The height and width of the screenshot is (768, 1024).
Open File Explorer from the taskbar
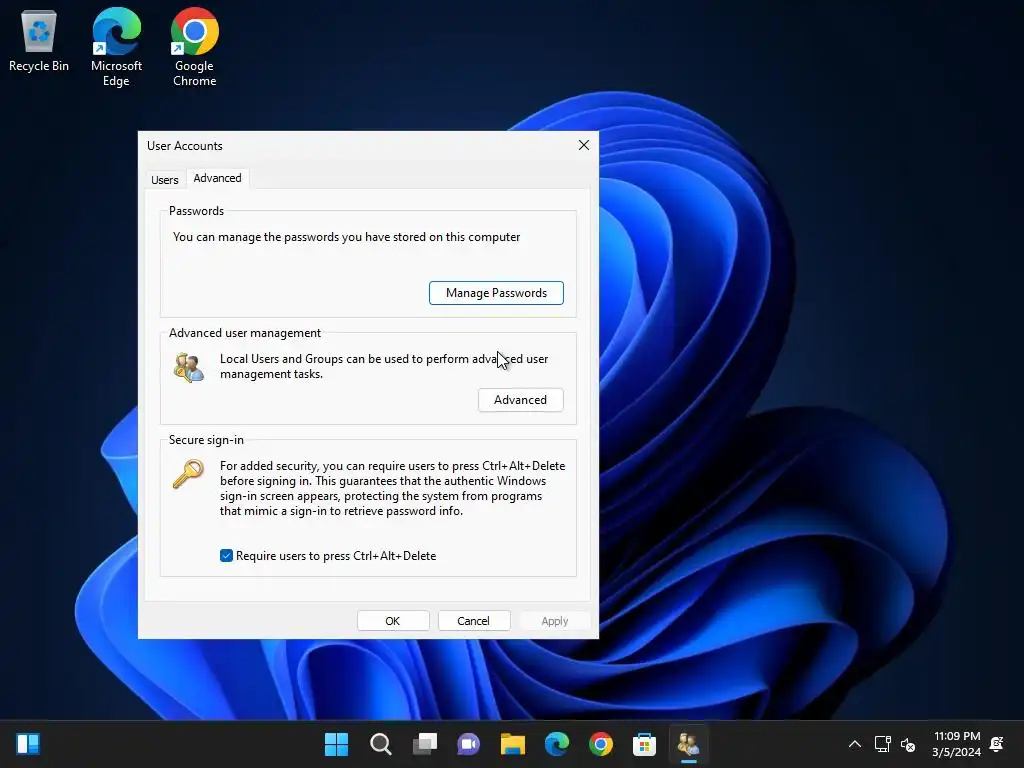513,744
